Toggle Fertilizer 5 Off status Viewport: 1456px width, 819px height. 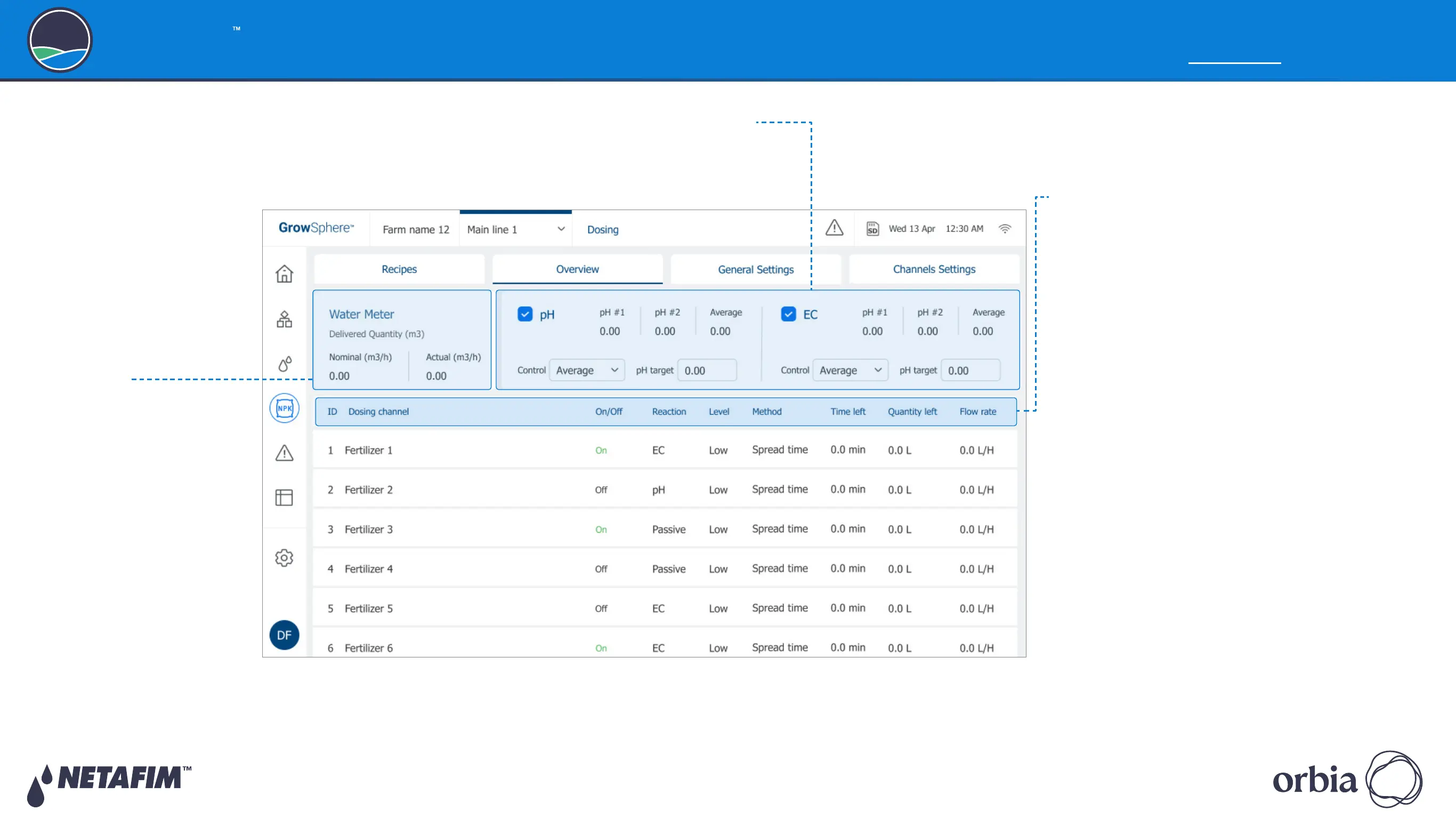[601, 608]
